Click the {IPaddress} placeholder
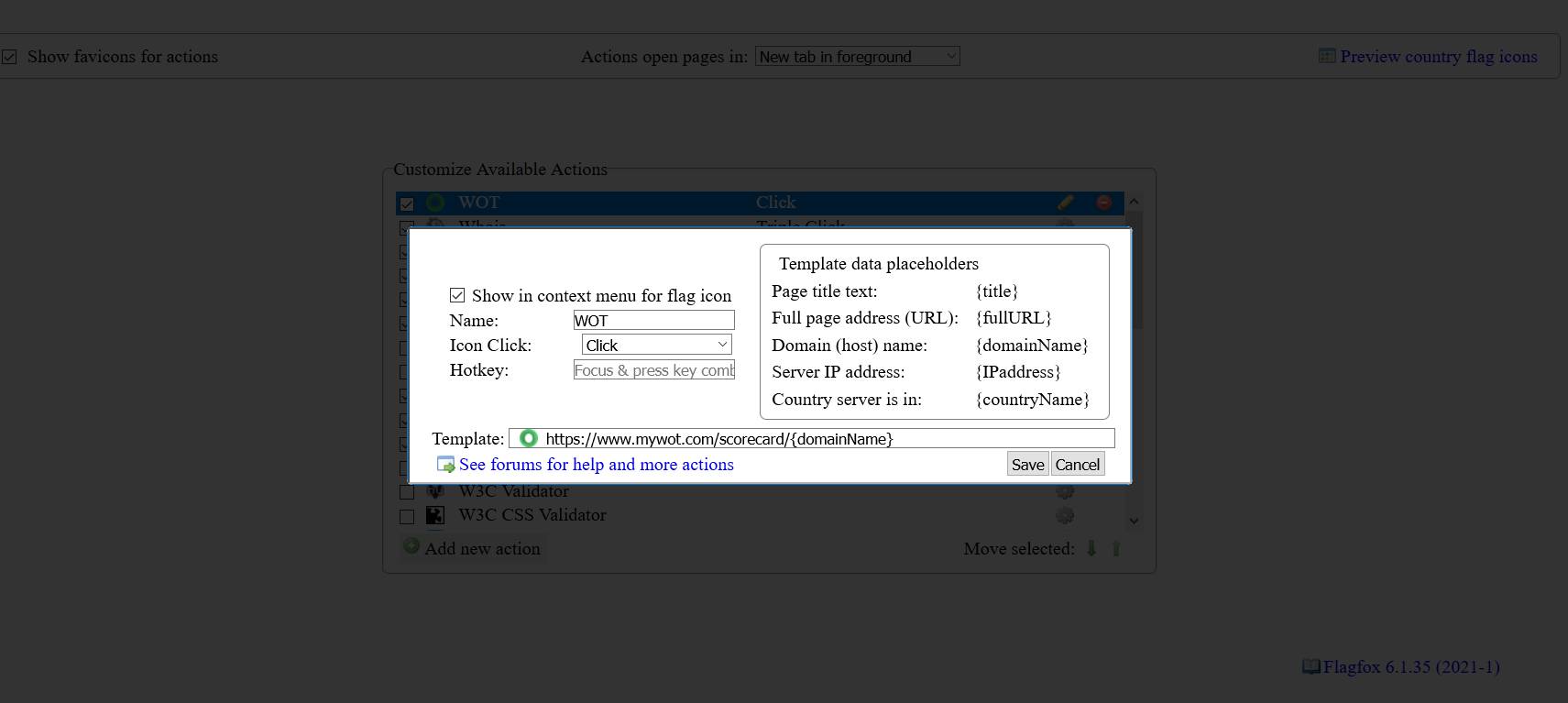Image resolution: width=1568 pixels, height=703 pixels. (x=1018, y=372)
